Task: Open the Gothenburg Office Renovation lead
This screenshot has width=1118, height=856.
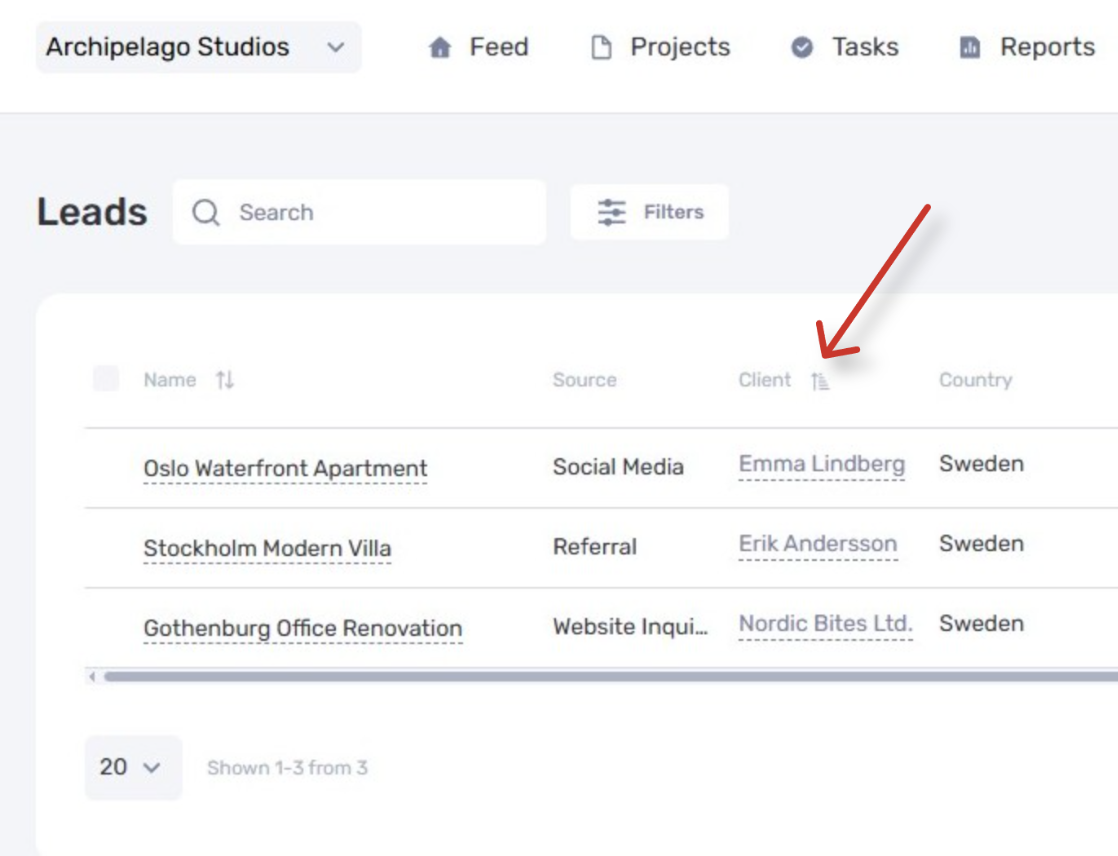Action: point(303,628)
